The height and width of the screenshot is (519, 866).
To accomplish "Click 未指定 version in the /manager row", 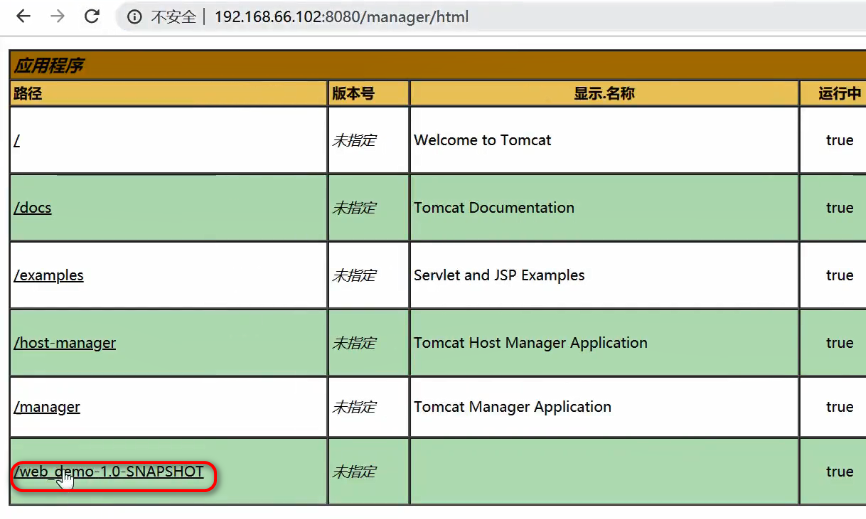I will 354,407.
